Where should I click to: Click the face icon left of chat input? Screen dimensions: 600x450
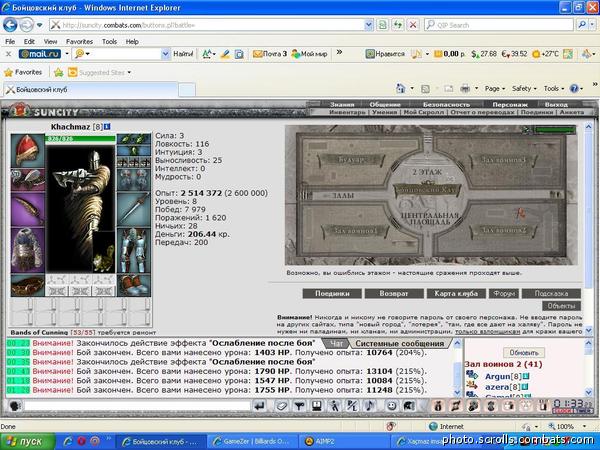click(15, 406)
